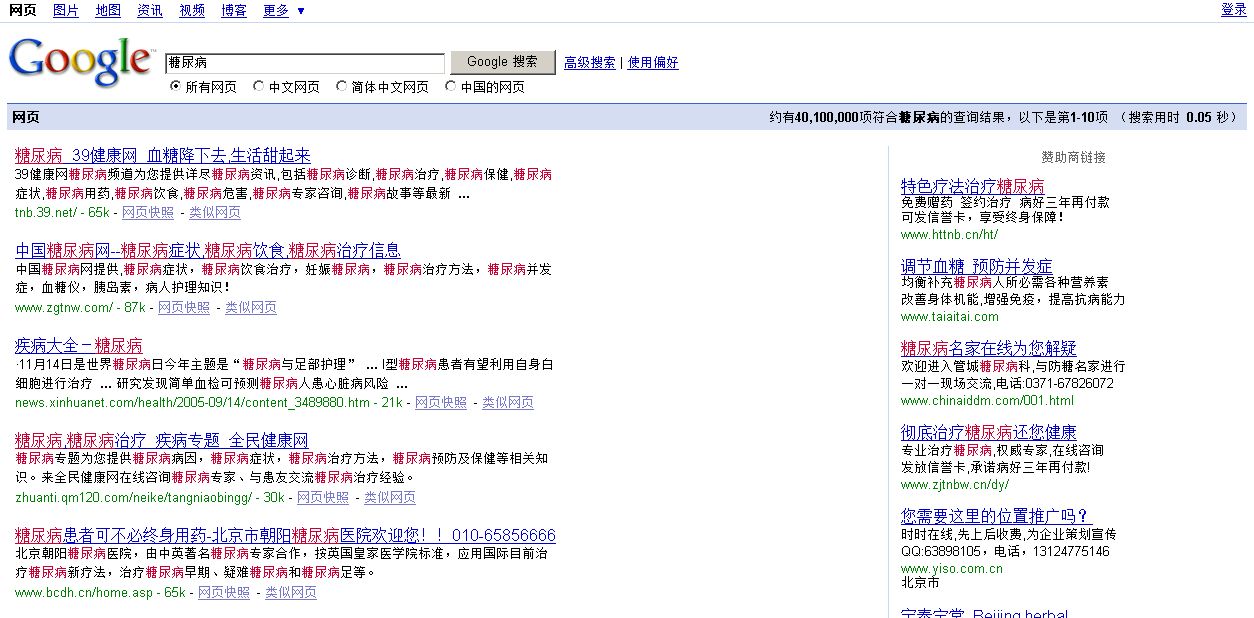
Task: Open sponsored link 您需要这里的位置推广吗？
Action: tap(995, 516)
